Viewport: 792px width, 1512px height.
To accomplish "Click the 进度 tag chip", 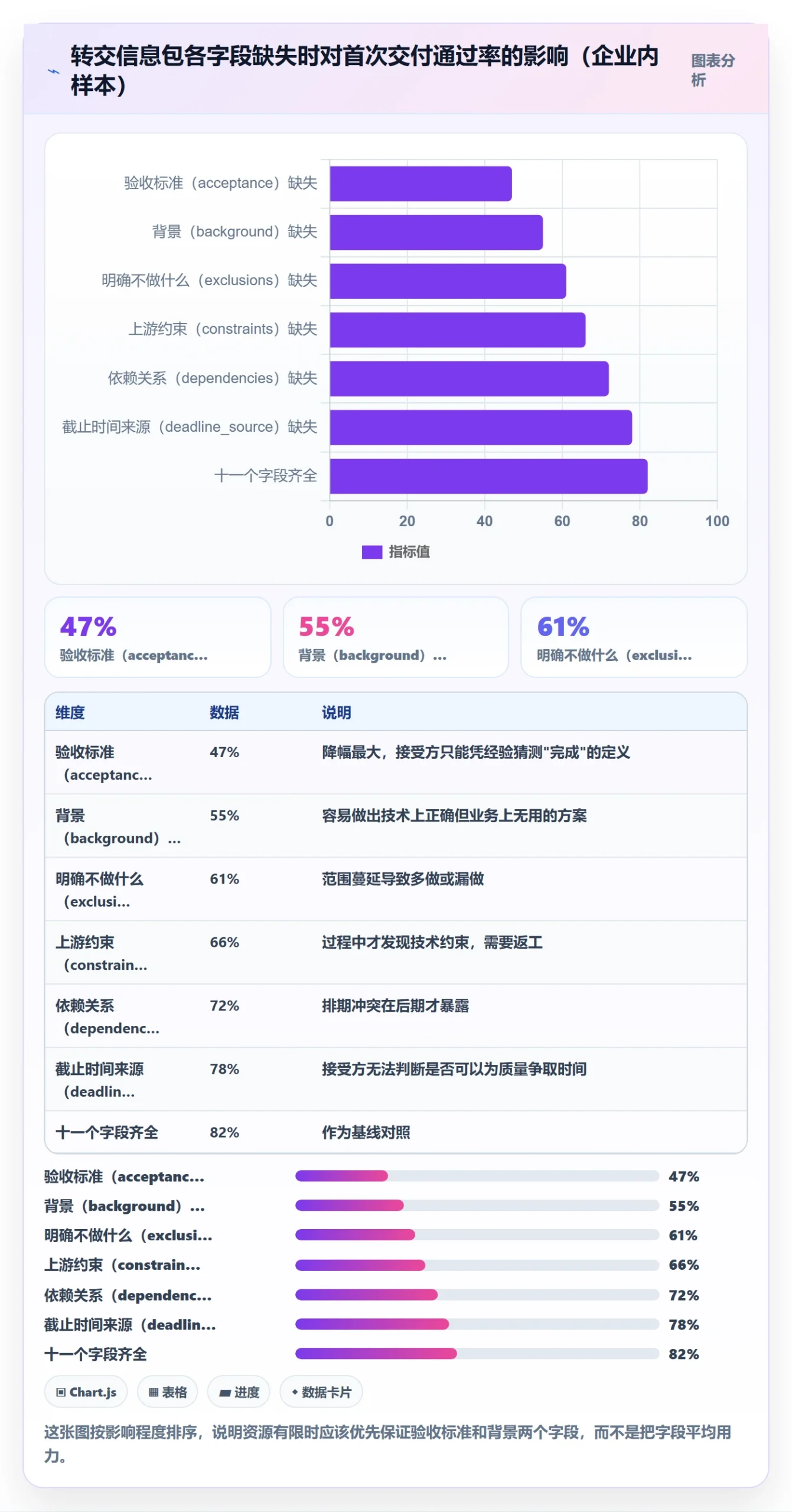I will click(239, 1392).
